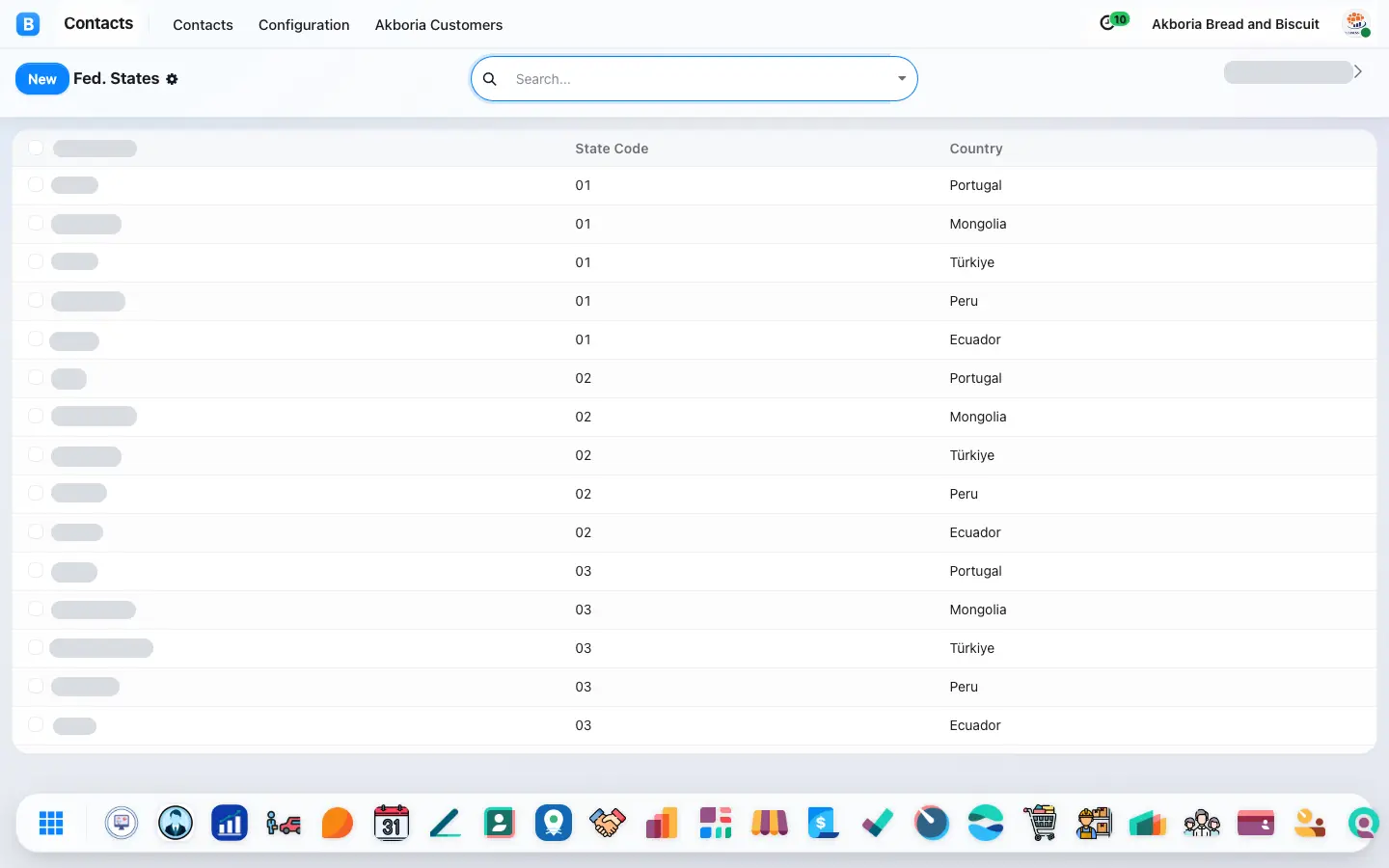Open the red wallet card app

click(x=1256, y=823)
